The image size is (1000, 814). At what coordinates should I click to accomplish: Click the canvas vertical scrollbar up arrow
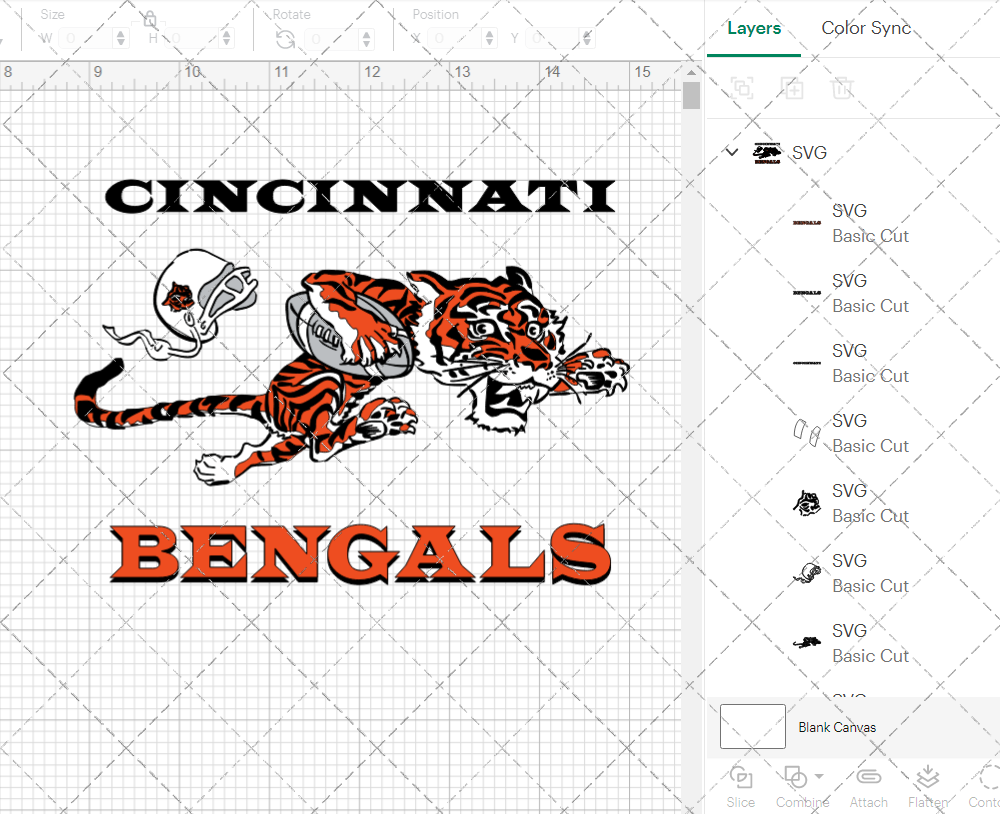691,72
